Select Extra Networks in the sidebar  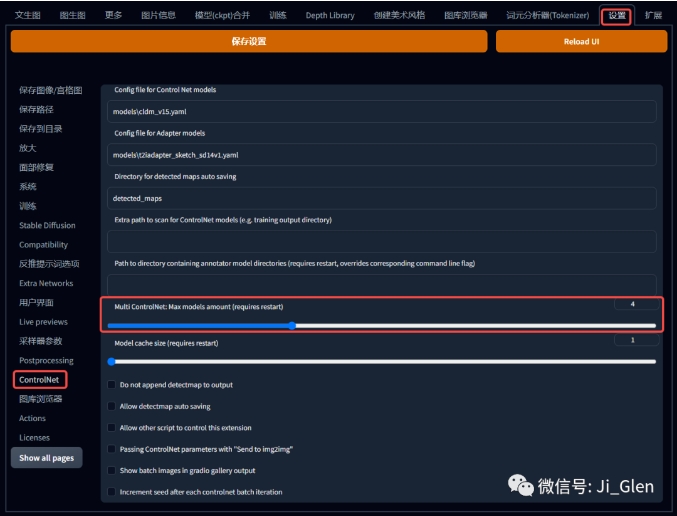46,283
